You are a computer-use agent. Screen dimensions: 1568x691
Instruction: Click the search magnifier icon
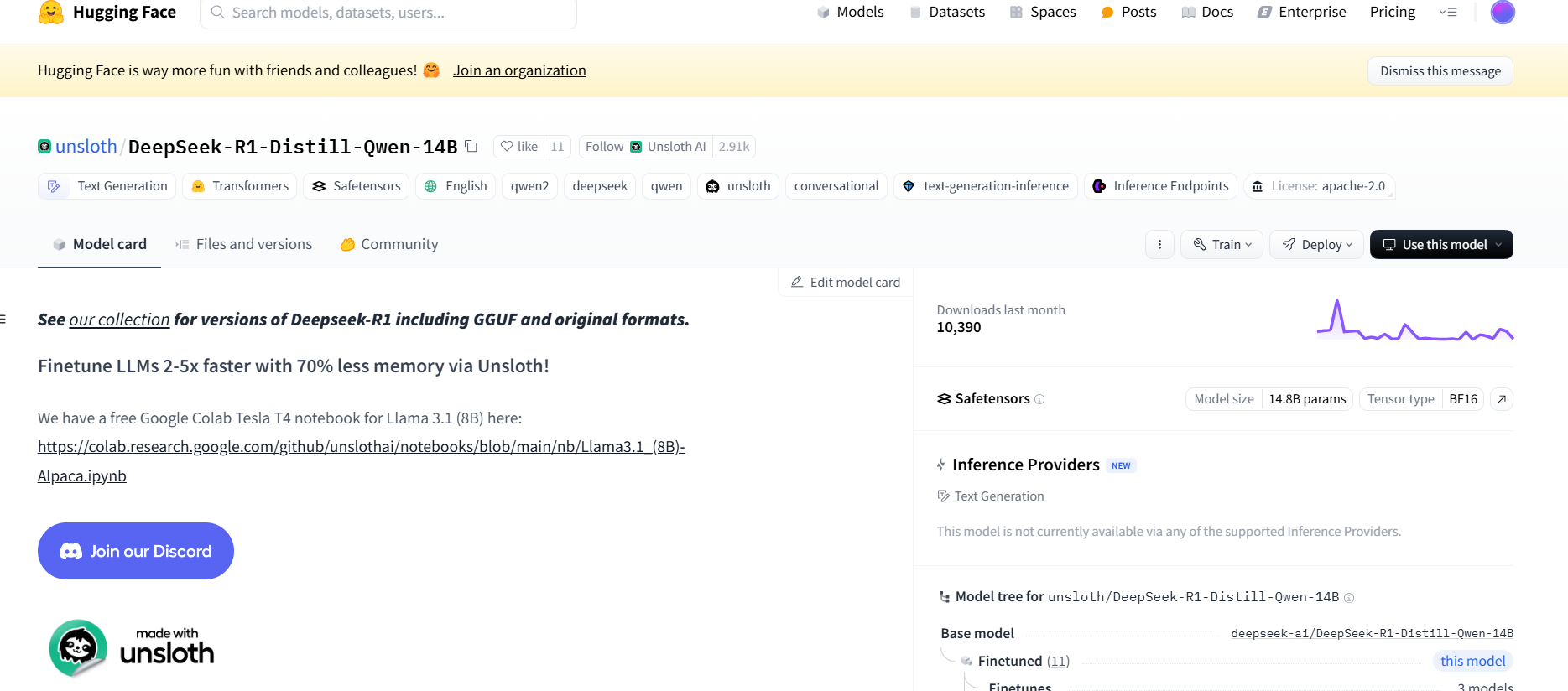[217, 13]
